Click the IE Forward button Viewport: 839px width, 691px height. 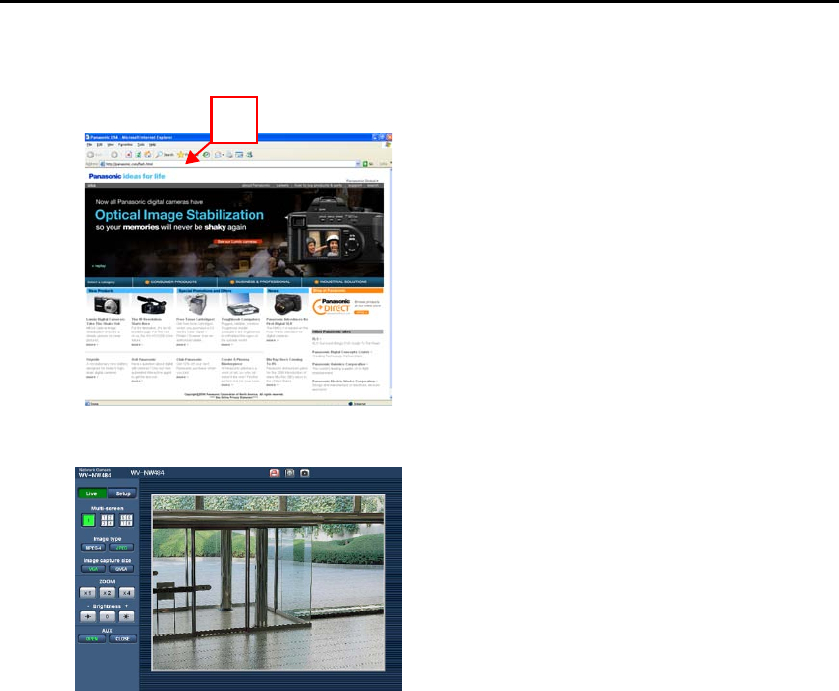[114, 155]
